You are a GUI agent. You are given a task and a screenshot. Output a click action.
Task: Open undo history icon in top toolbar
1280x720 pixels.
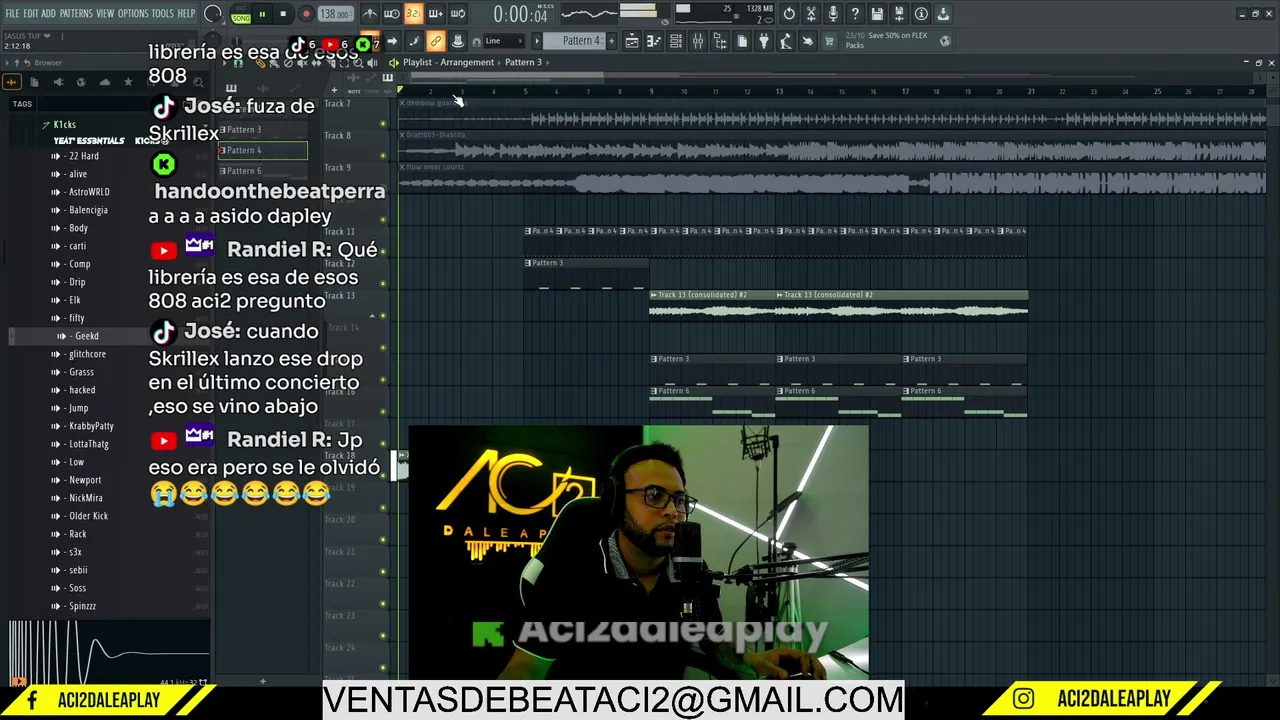pyautogui.click(x=789, y=14)
